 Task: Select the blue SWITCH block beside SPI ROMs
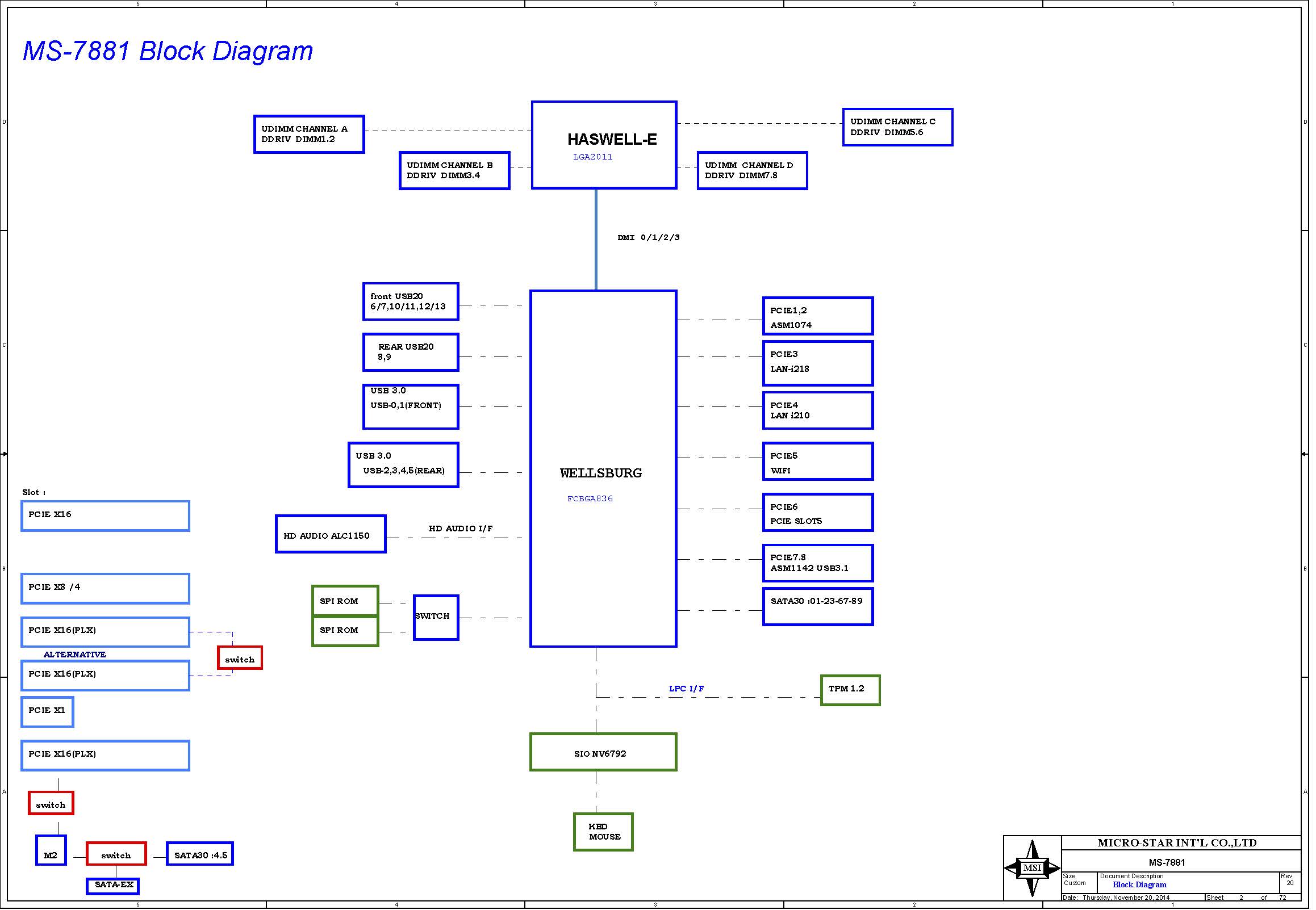click(436, 618)
